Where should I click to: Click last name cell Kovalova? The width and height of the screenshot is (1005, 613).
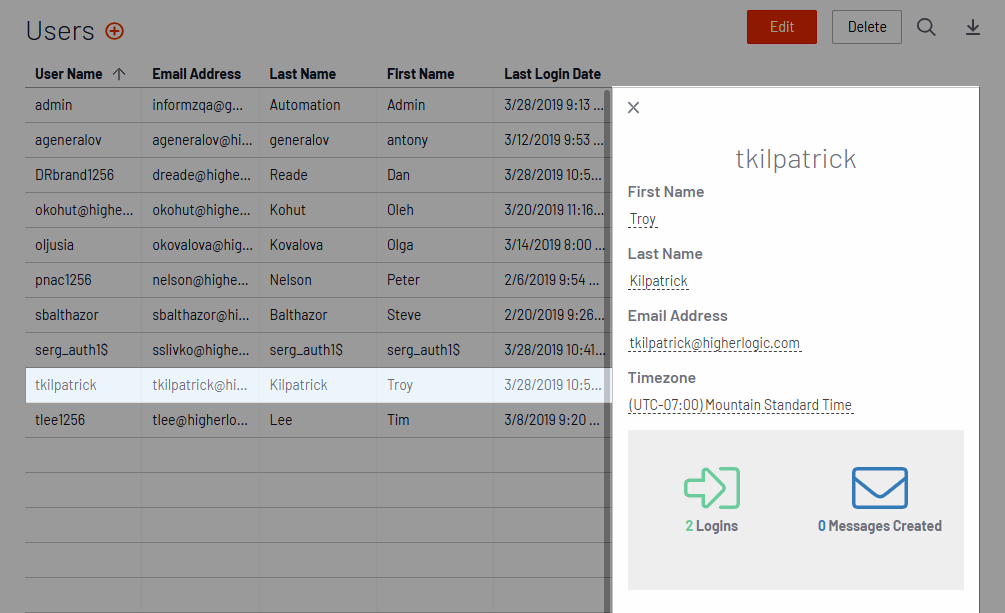[318, 245]
